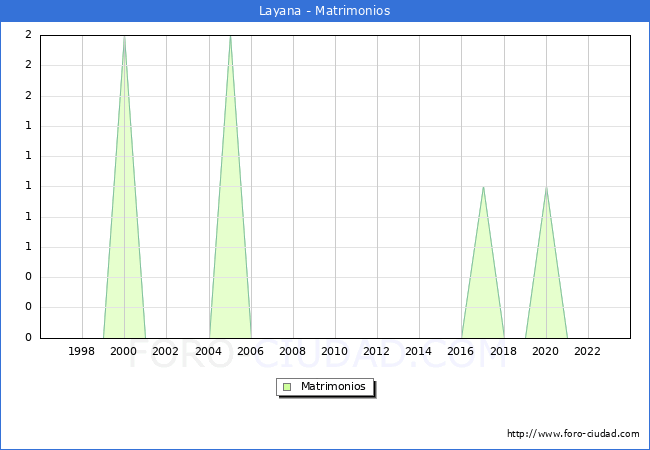Select the 2000 x-axis label
650x450 pixels.
[x=124, y=351]
